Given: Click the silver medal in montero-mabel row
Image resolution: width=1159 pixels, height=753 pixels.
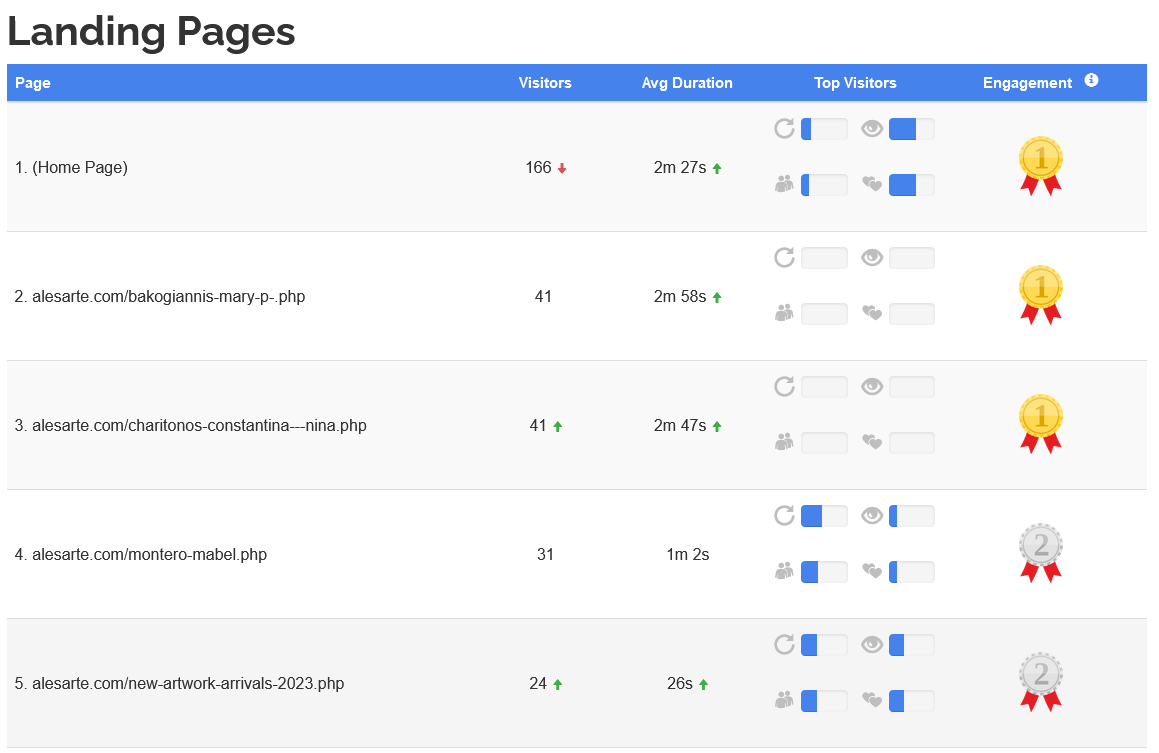Looking at the screenshot, I should 1041,553.
